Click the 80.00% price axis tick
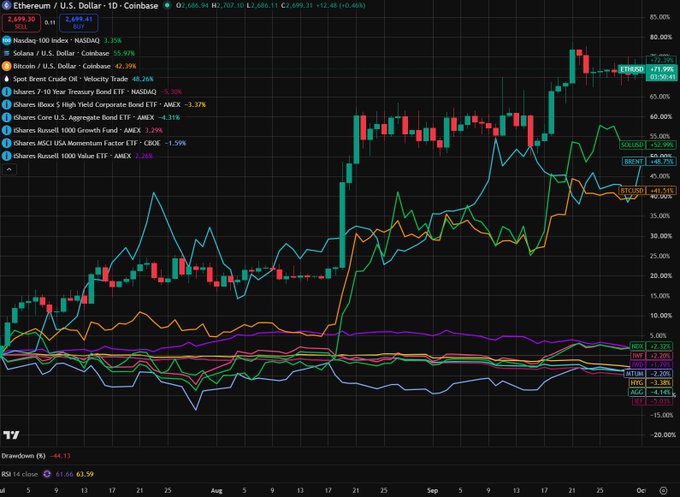Viewport: 680px width, 497px height. coord(660,37)
